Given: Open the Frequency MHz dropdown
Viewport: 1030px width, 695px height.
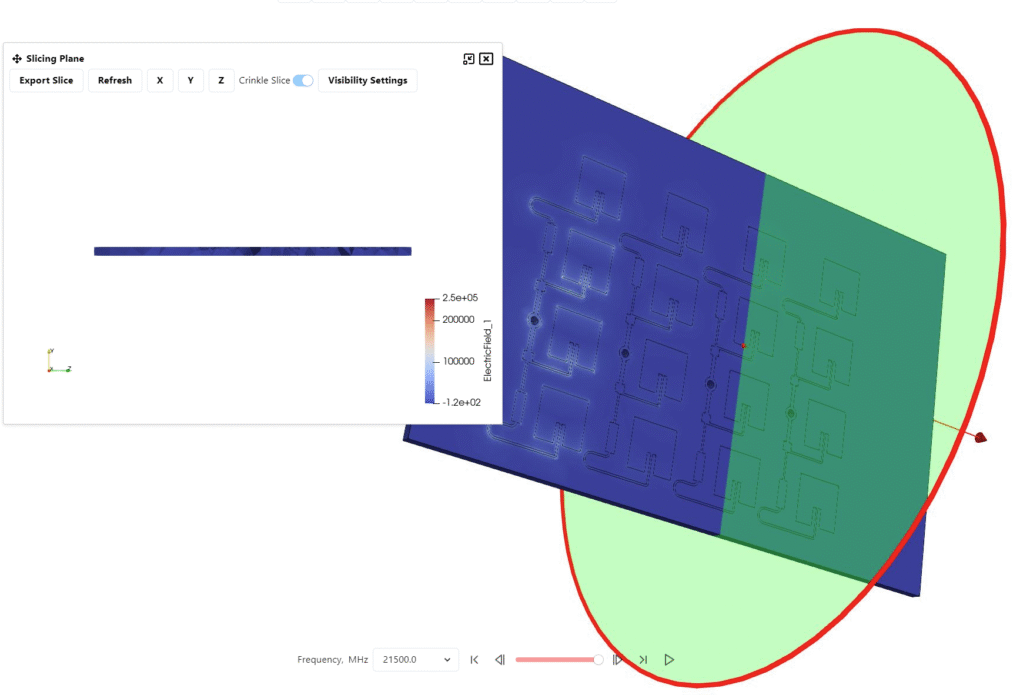Looking at the screenshot, I should 415,660.
